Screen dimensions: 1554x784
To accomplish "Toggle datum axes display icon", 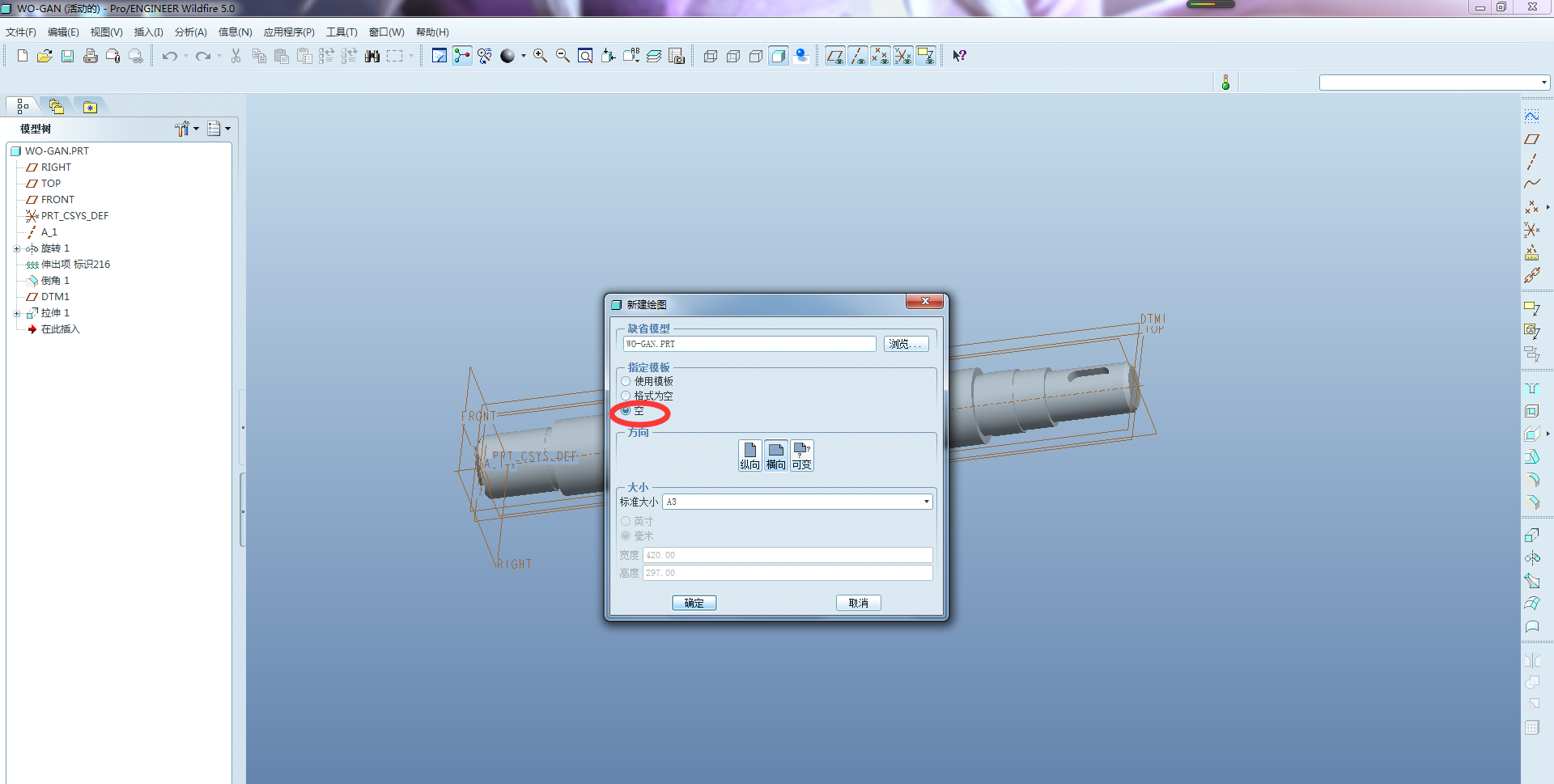I will click(858, 56).
